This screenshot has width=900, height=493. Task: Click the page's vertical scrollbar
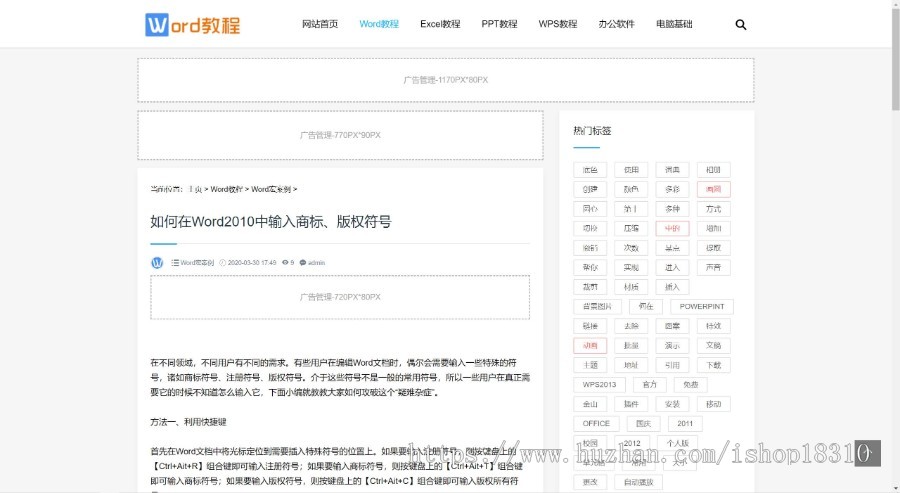[894, 200]
